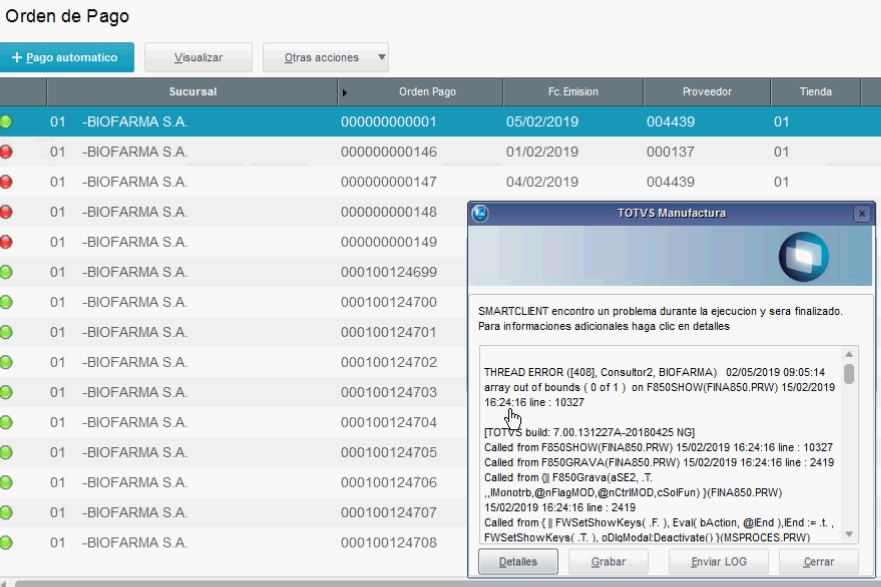The image size is (881, 587).
Task: Click provider code 000137
Action: (670, 152)
